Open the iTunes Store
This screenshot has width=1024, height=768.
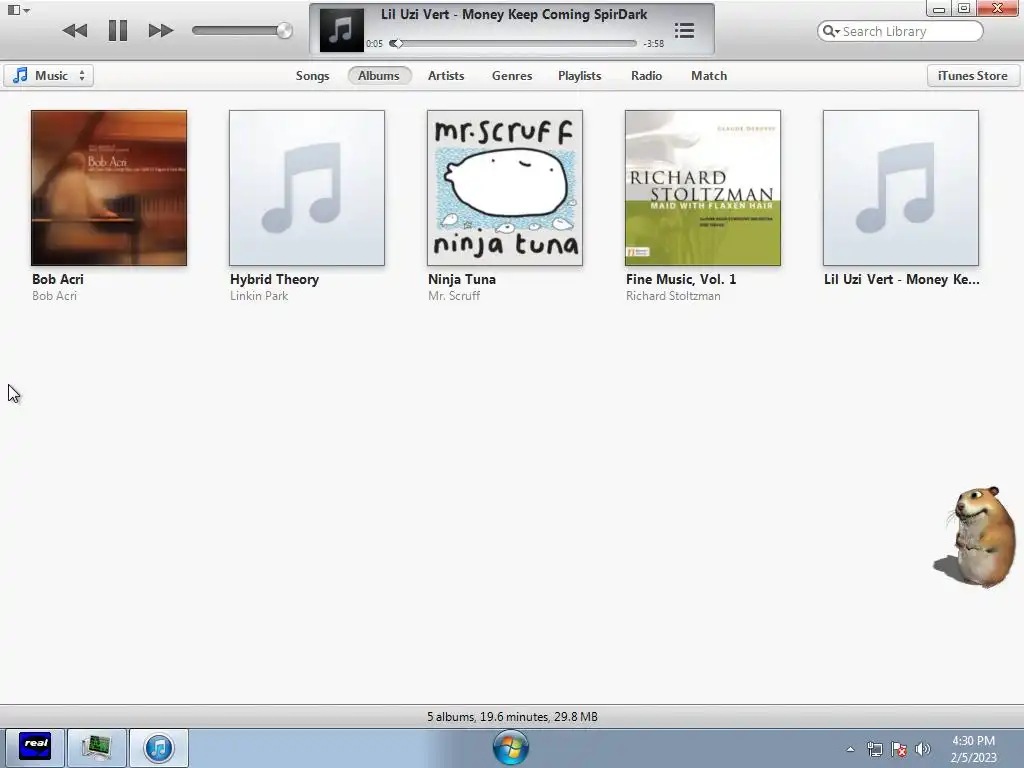pos(972,76)
